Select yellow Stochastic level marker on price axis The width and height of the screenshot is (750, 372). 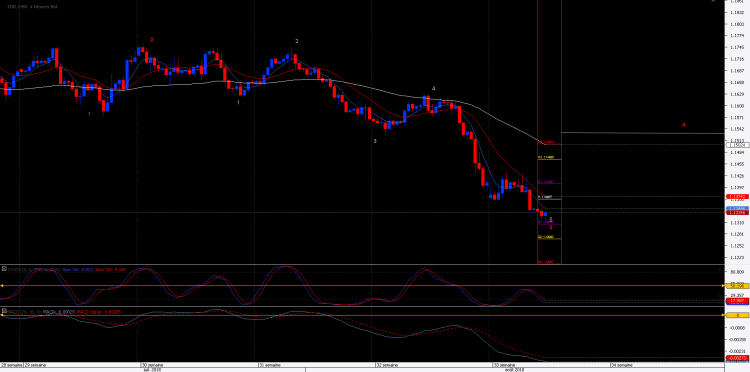737,286
